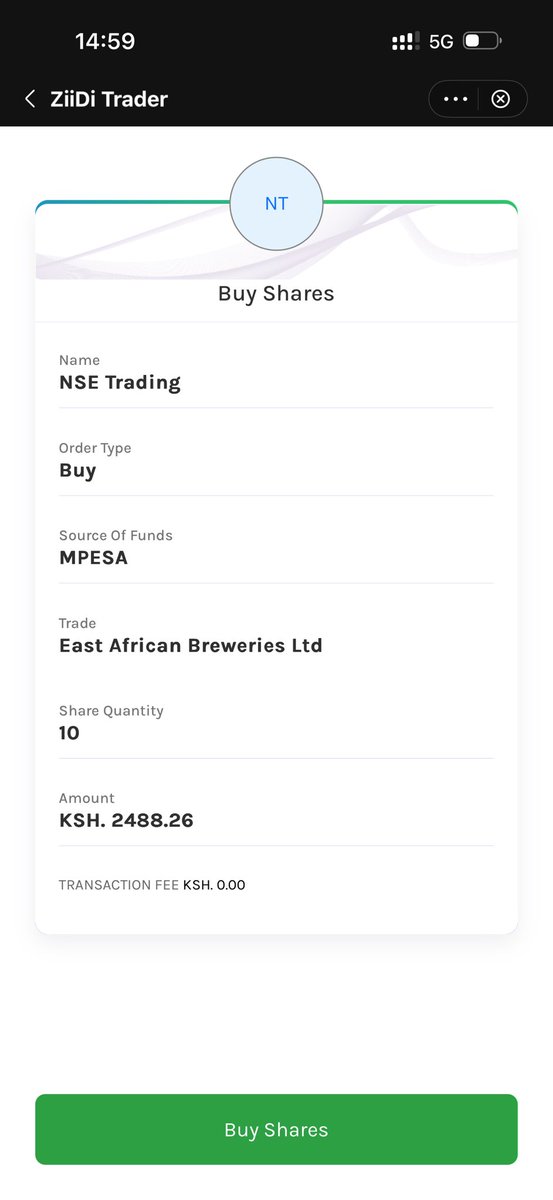Open the Source Of Funds MPESA field

pyautogui.click(x=276, y=548)
